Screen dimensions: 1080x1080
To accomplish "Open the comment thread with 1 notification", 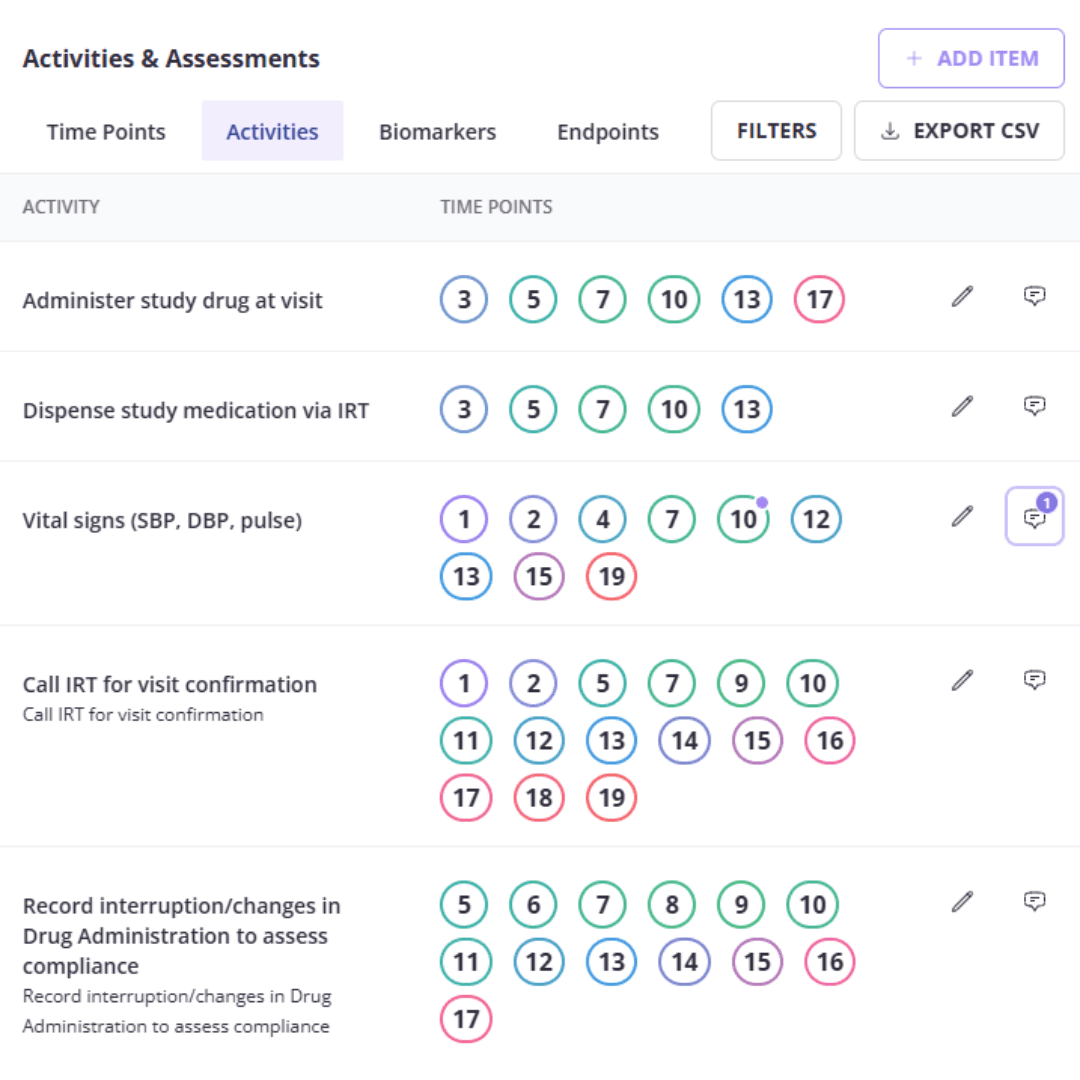I will pos(1033,518).
